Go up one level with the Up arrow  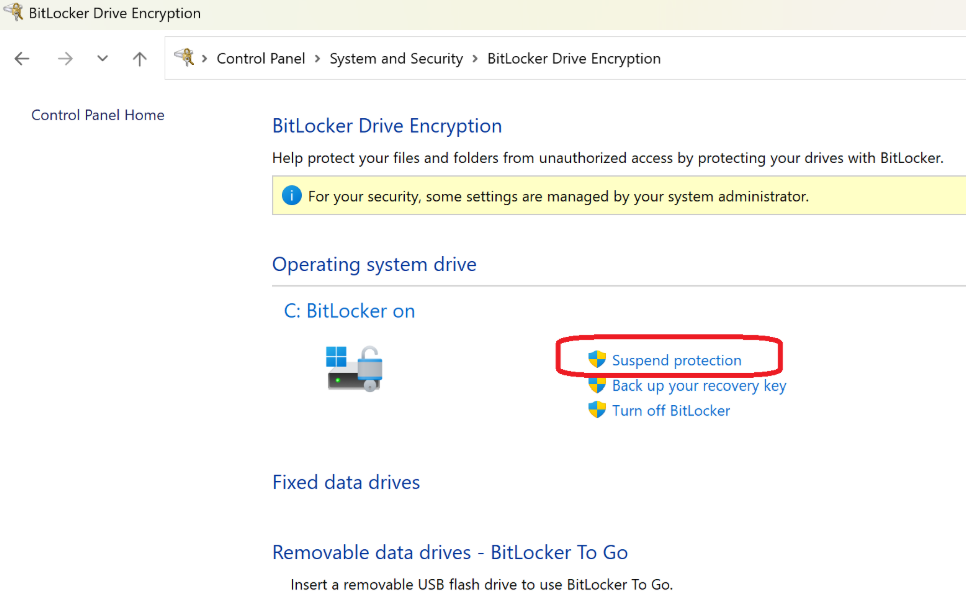[x=140, y=59]
